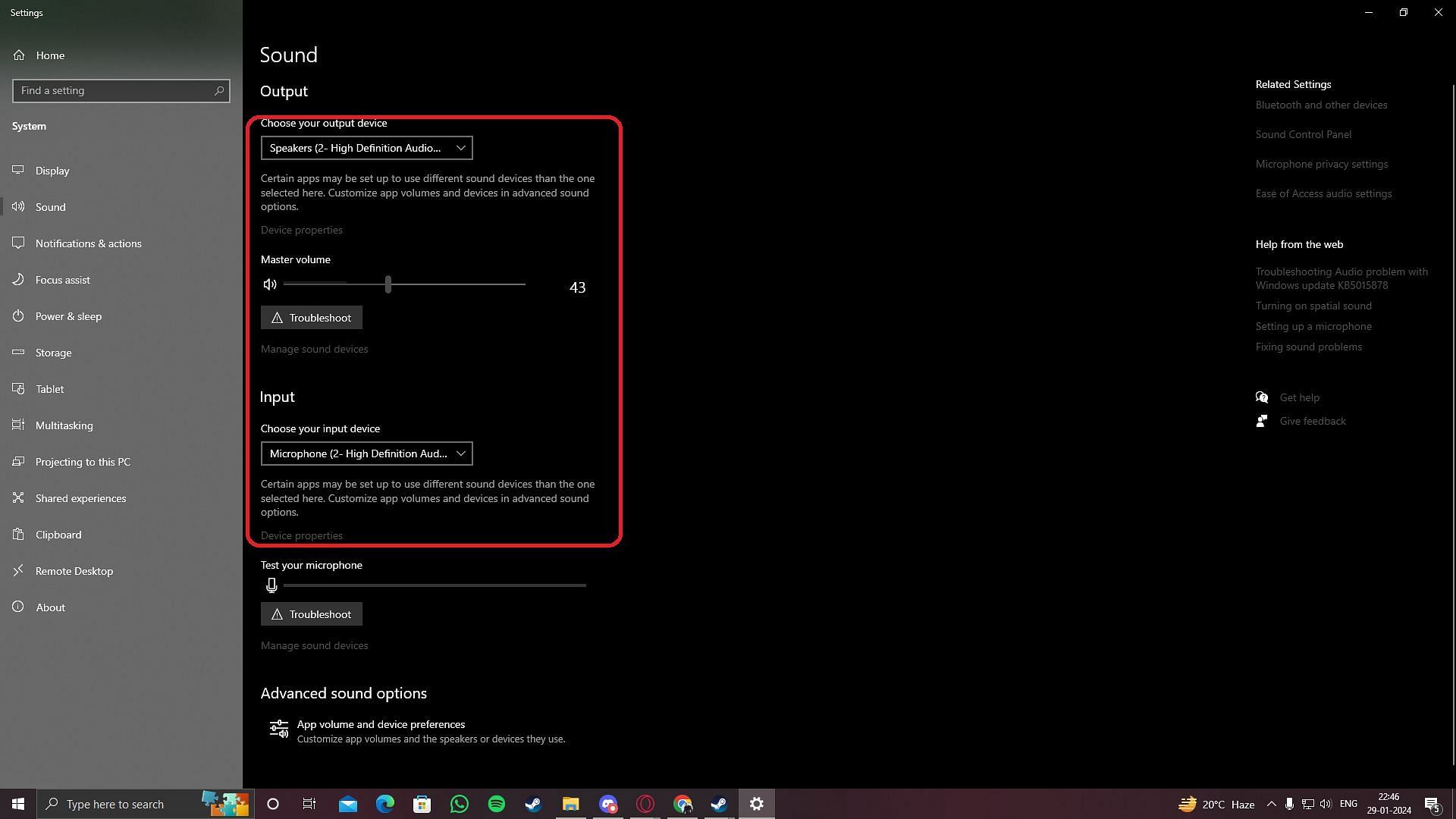Click the Give feedback person icon

tap(1262, 421)
